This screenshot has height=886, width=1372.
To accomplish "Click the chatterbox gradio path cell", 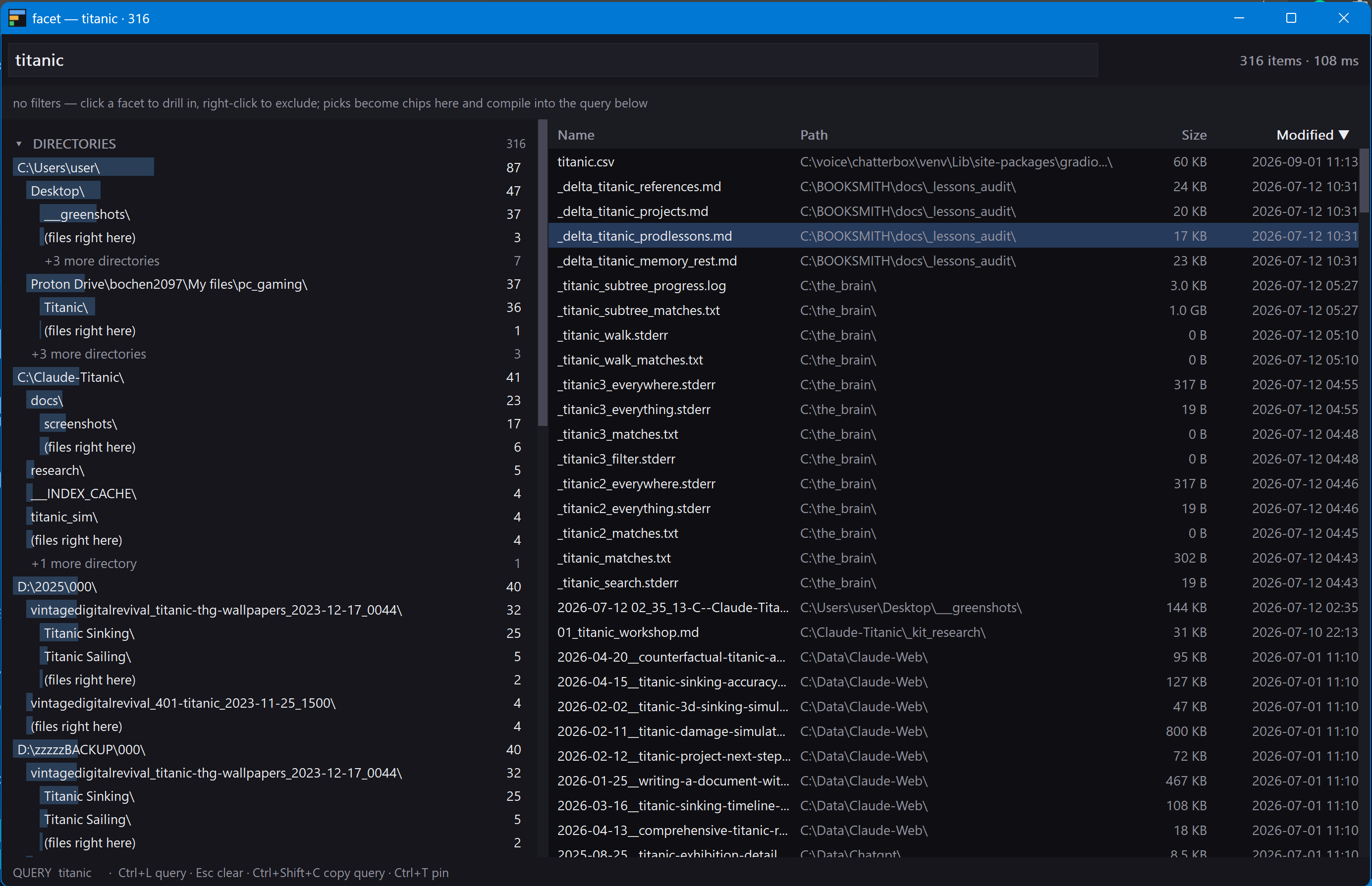I will 956,161.
